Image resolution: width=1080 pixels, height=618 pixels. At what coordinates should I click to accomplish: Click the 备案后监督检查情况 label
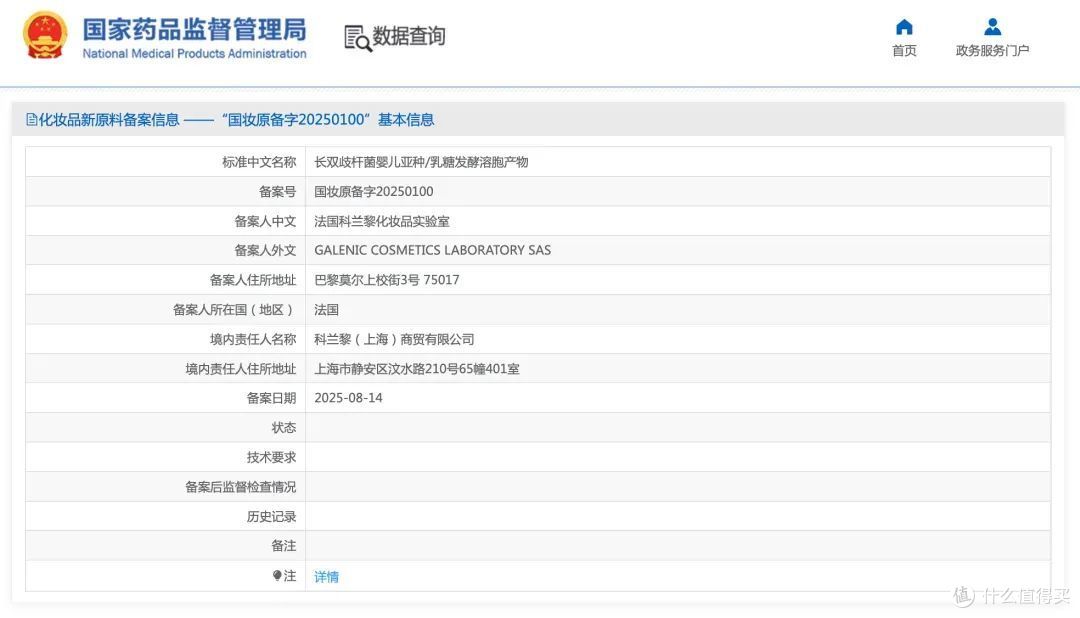240,486
